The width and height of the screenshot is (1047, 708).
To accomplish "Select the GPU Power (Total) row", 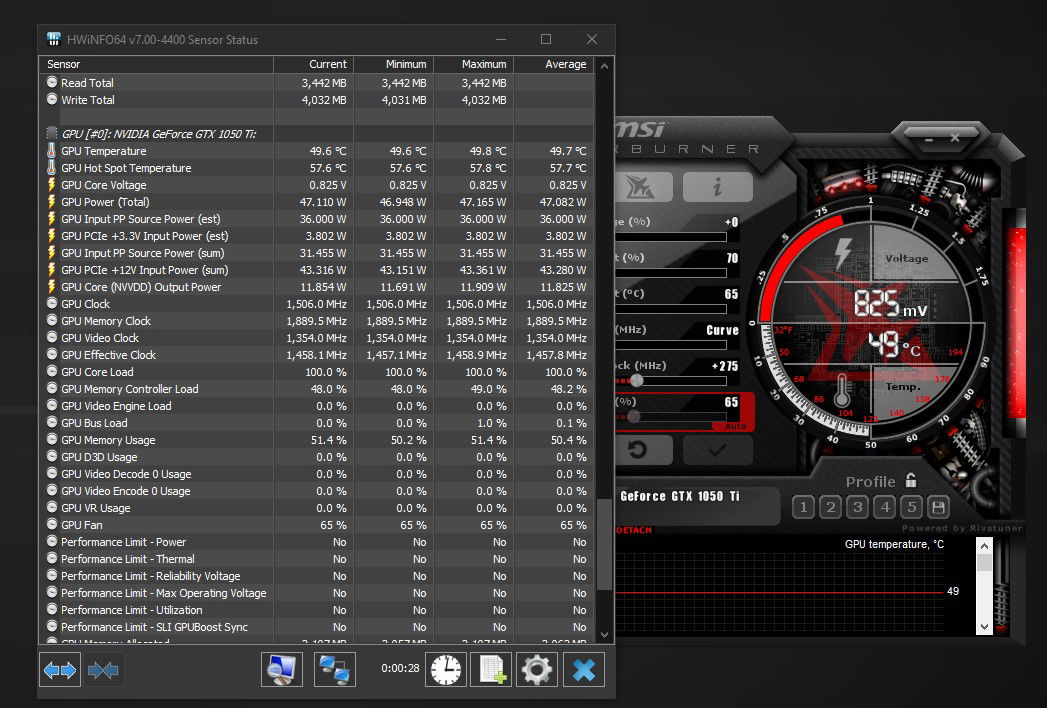I will (317, 202).
